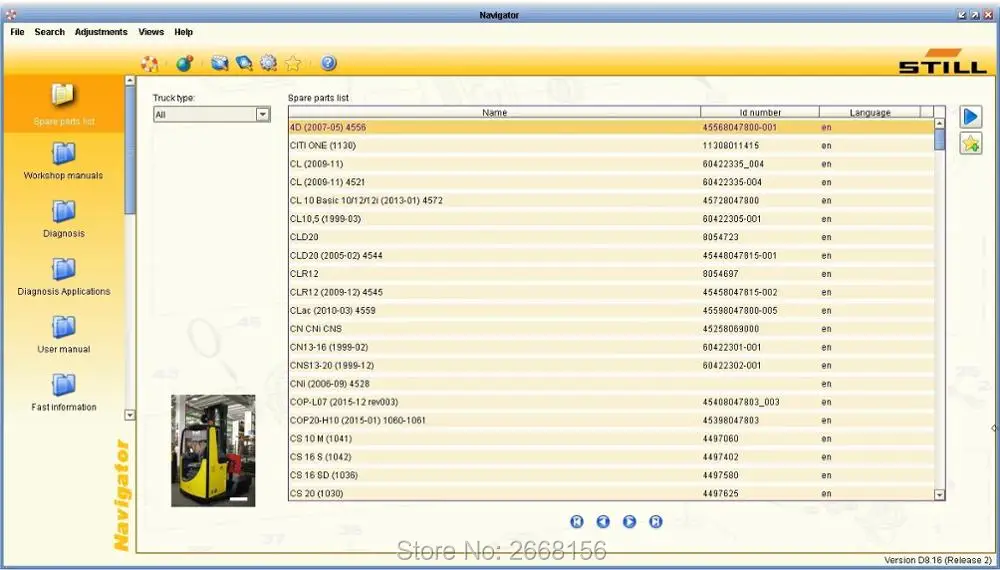Click the picture search toolbar icon

pyautogui.click(x=219, y=63)
